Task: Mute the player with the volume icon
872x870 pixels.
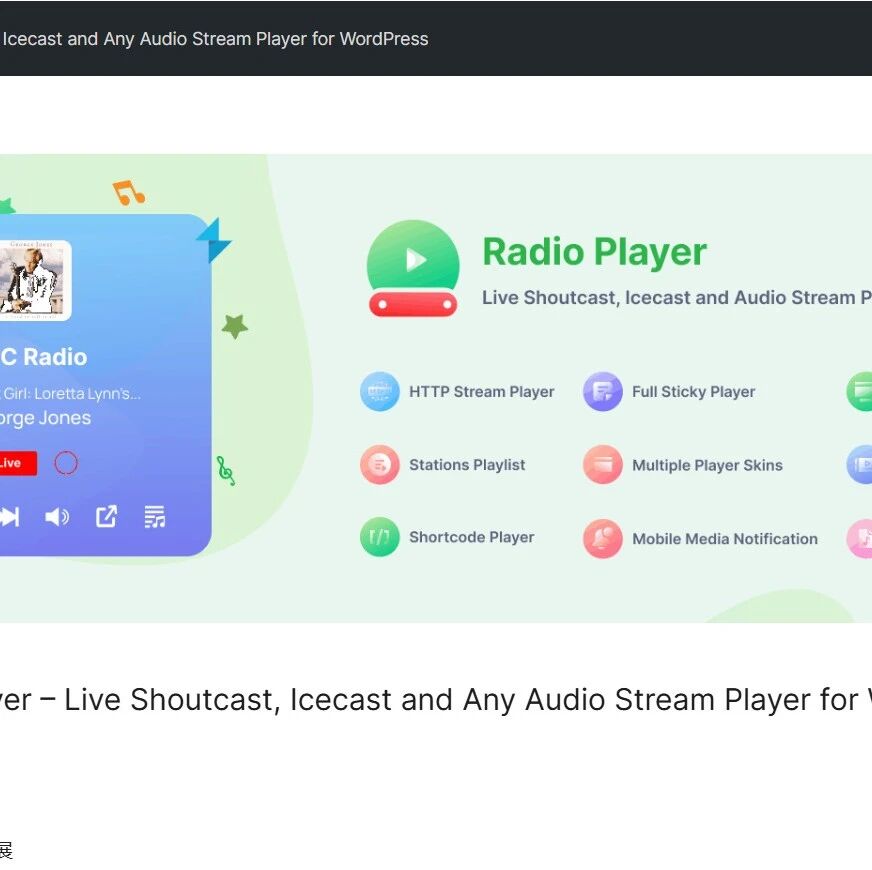Action: click(x=57, y=517)
